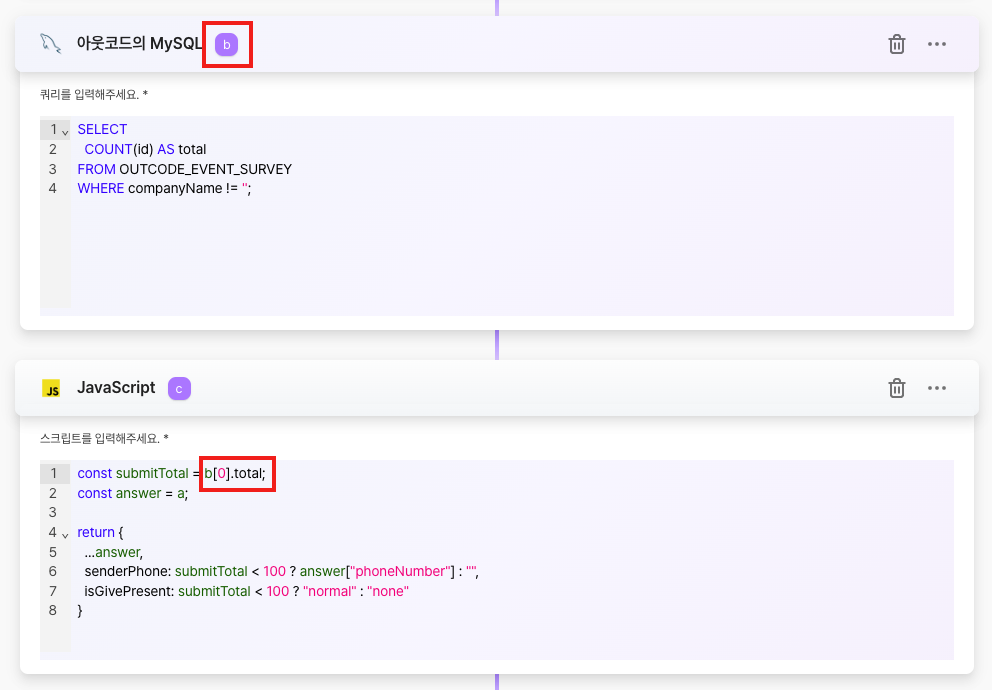Open more options for the MySQL block
Screen dimensions: 992x690
(x=937, y=44)
